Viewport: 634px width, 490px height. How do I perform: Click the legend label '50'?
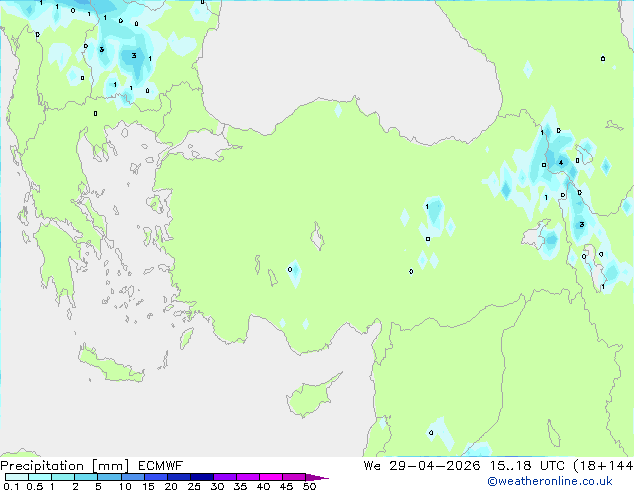pyautogui.click(x=309, y=486)
